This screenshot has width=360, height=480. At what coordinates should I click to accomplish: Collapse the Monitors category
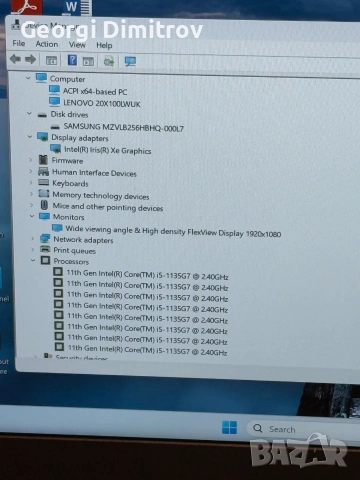point(32,216)
